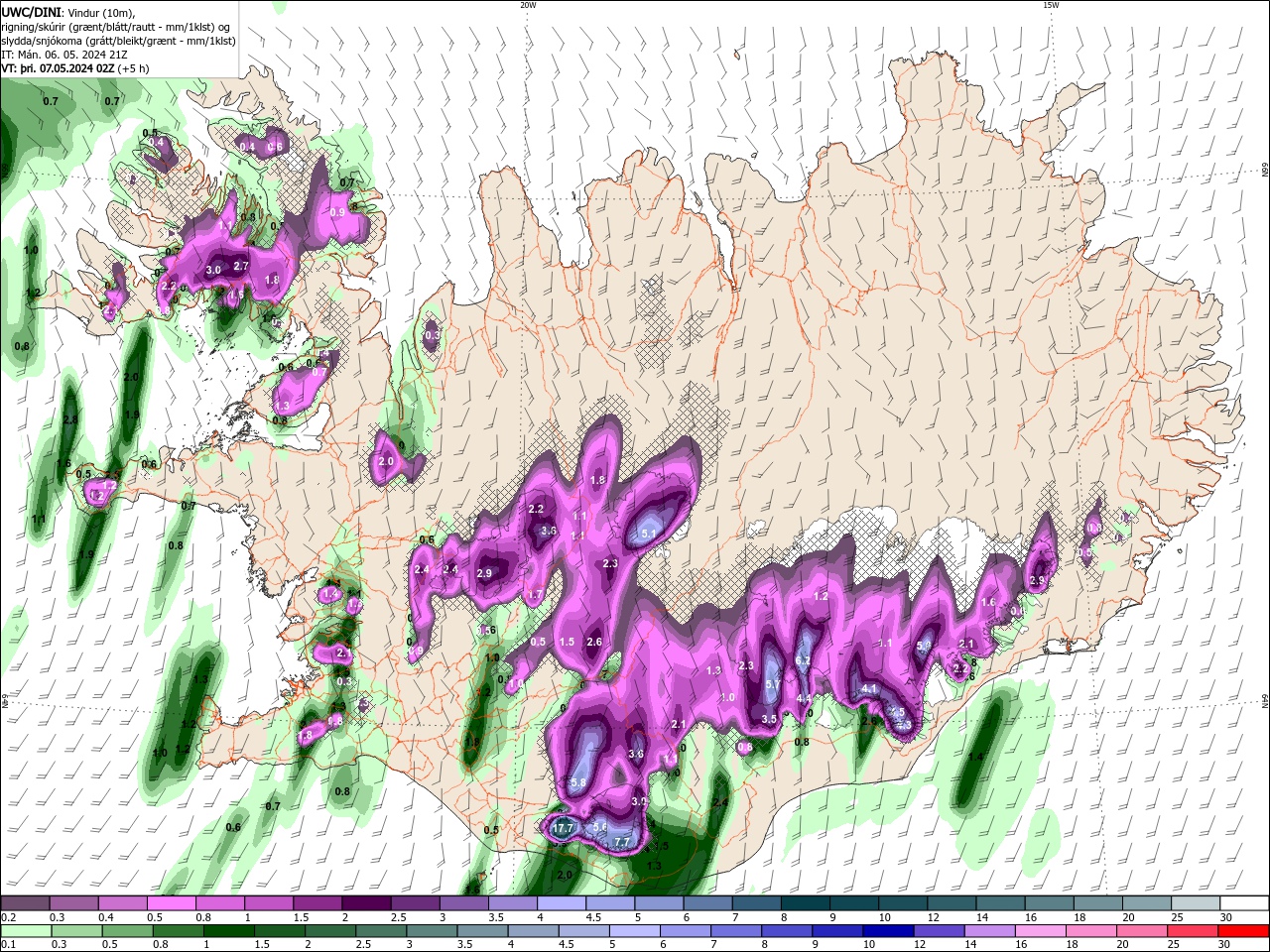Select the magenta 1–1.5 snow legend swatch
The image size is (1270, 952).
269,903
